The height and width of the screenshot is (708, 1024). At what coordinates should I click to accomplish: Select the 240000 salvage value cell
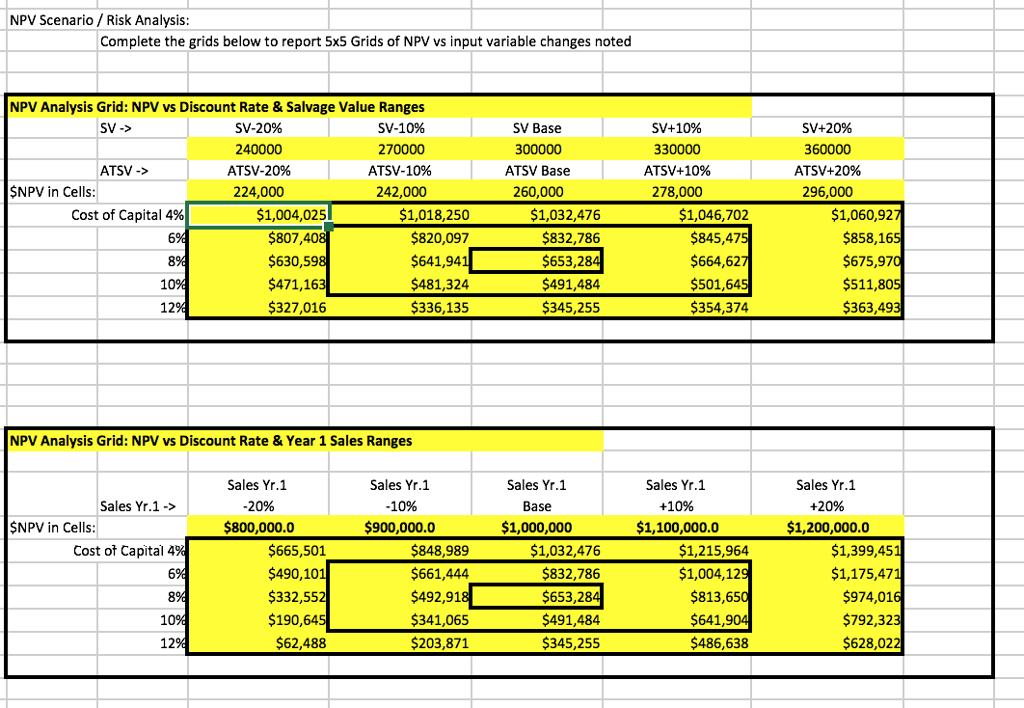259,149
